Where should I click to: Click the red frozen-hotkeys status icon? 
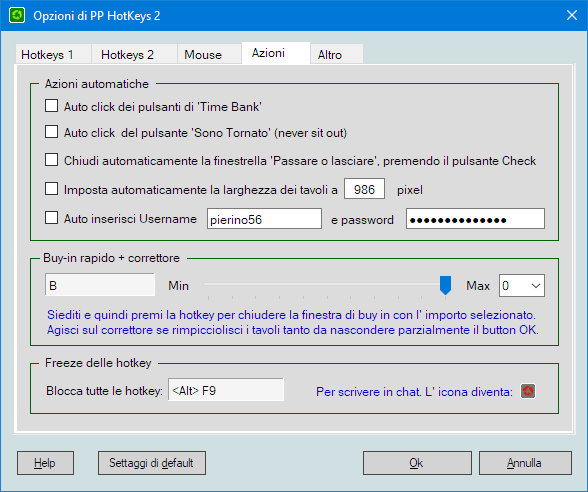[528, 391]
